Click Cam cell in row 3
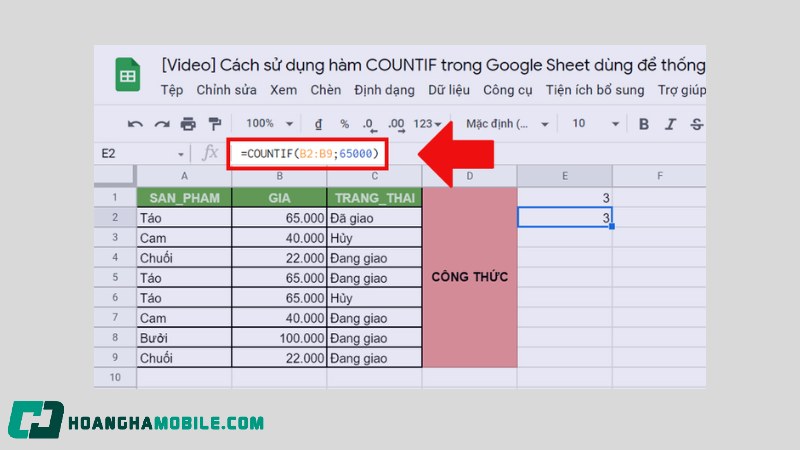800x450 pixels. (184, 238)
